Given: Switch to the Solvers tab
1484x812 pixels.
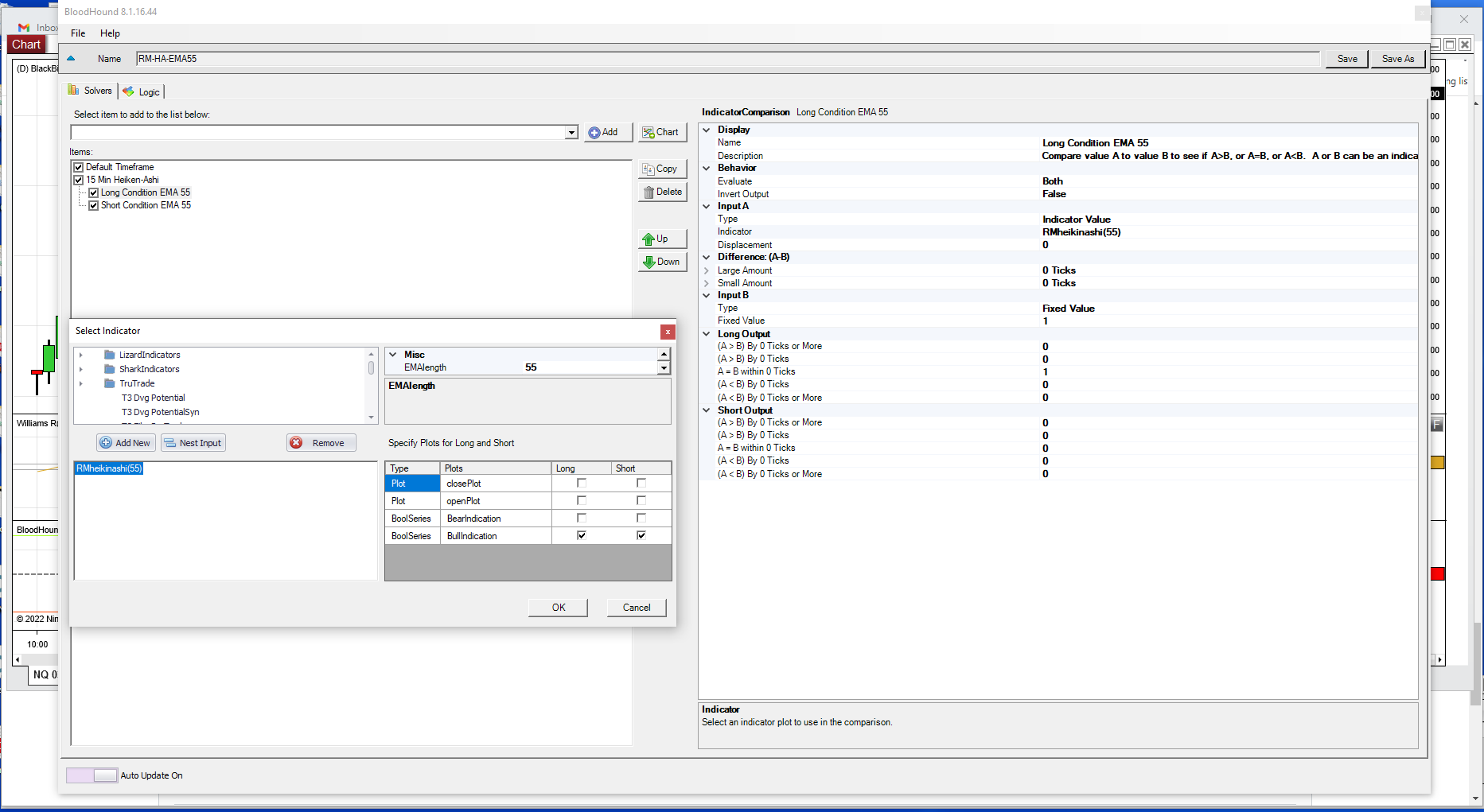Looking at the screenshot, I should tap(91, 91).
